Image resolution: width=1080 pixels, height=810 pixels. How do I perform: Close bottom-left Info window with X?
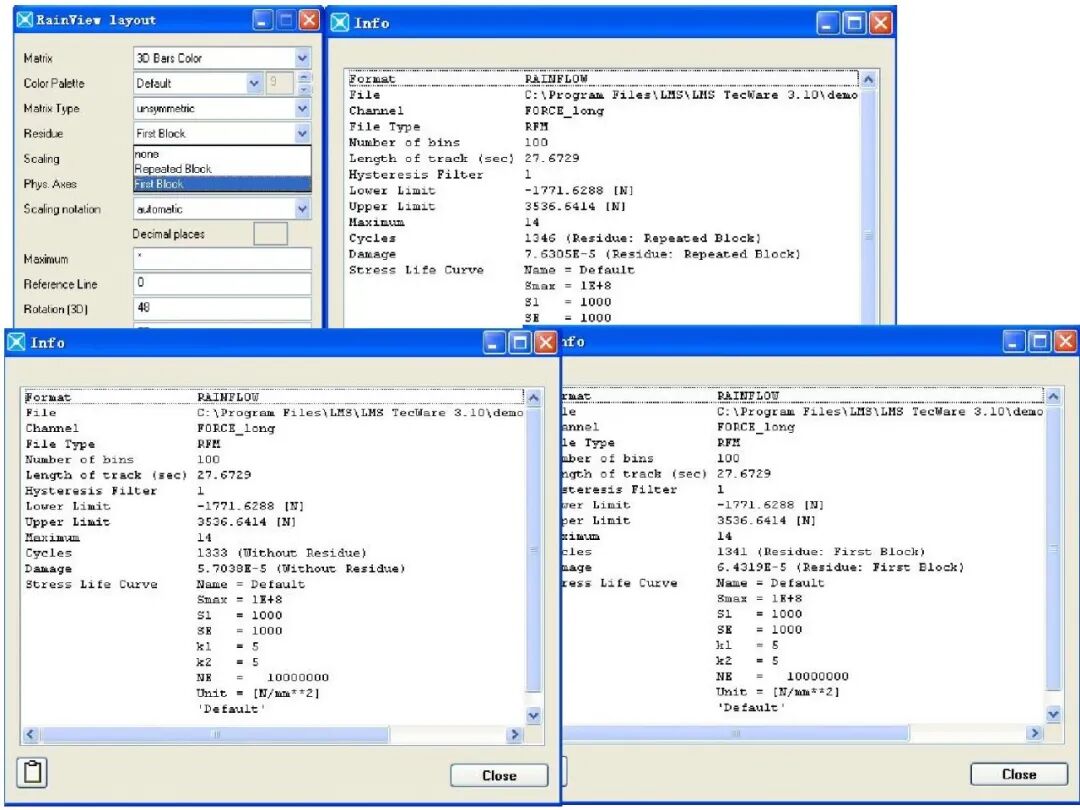click(x=546, y=342)
